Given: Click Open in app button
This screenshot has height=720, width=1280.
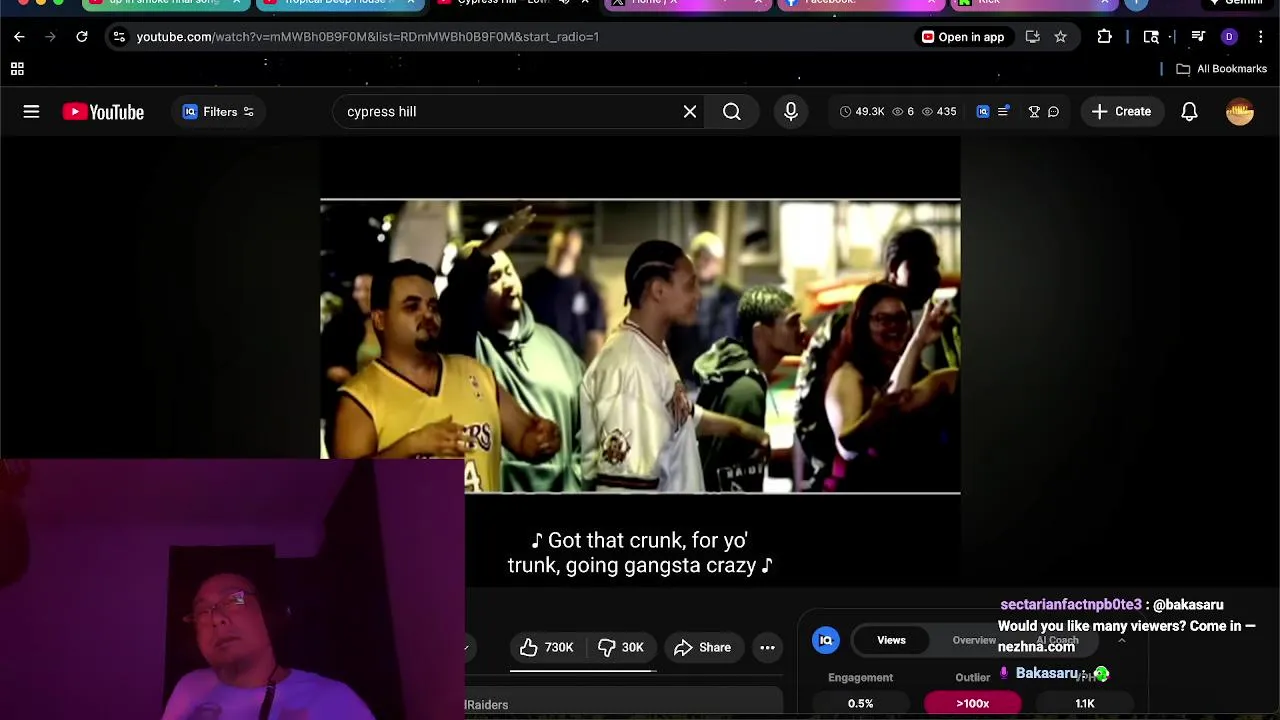Looking at the screenshot, I should point(963,37).
